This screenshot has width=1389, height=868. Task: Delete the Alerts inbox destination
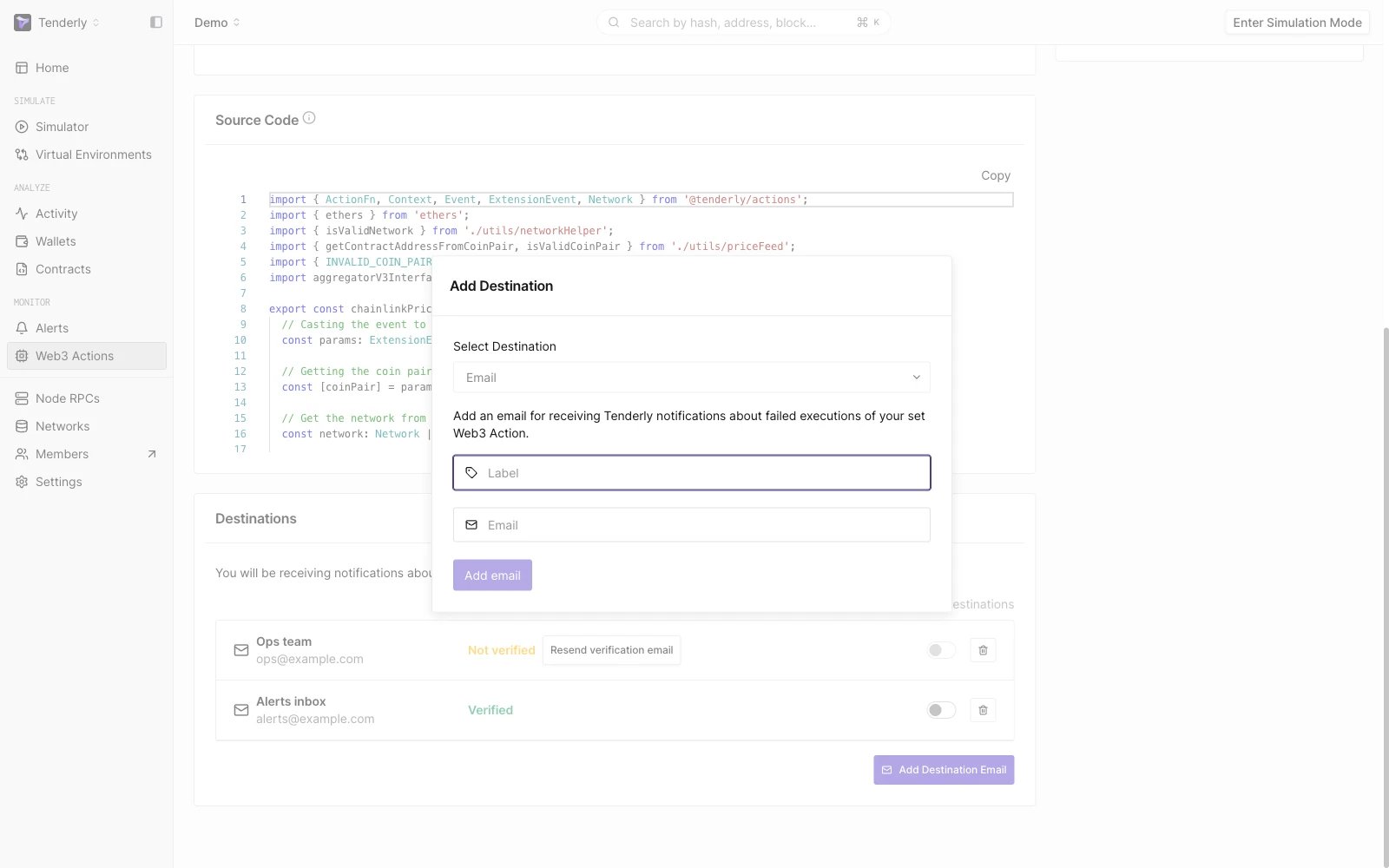[983, 710]
